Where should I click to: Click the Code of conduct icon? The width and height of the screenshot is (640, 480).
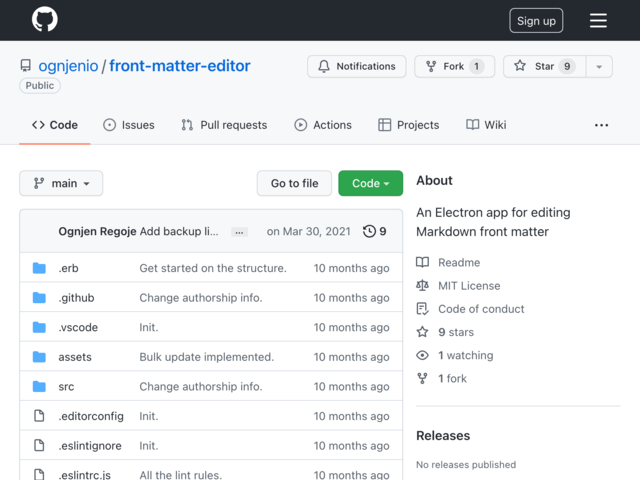coord(422,309)
